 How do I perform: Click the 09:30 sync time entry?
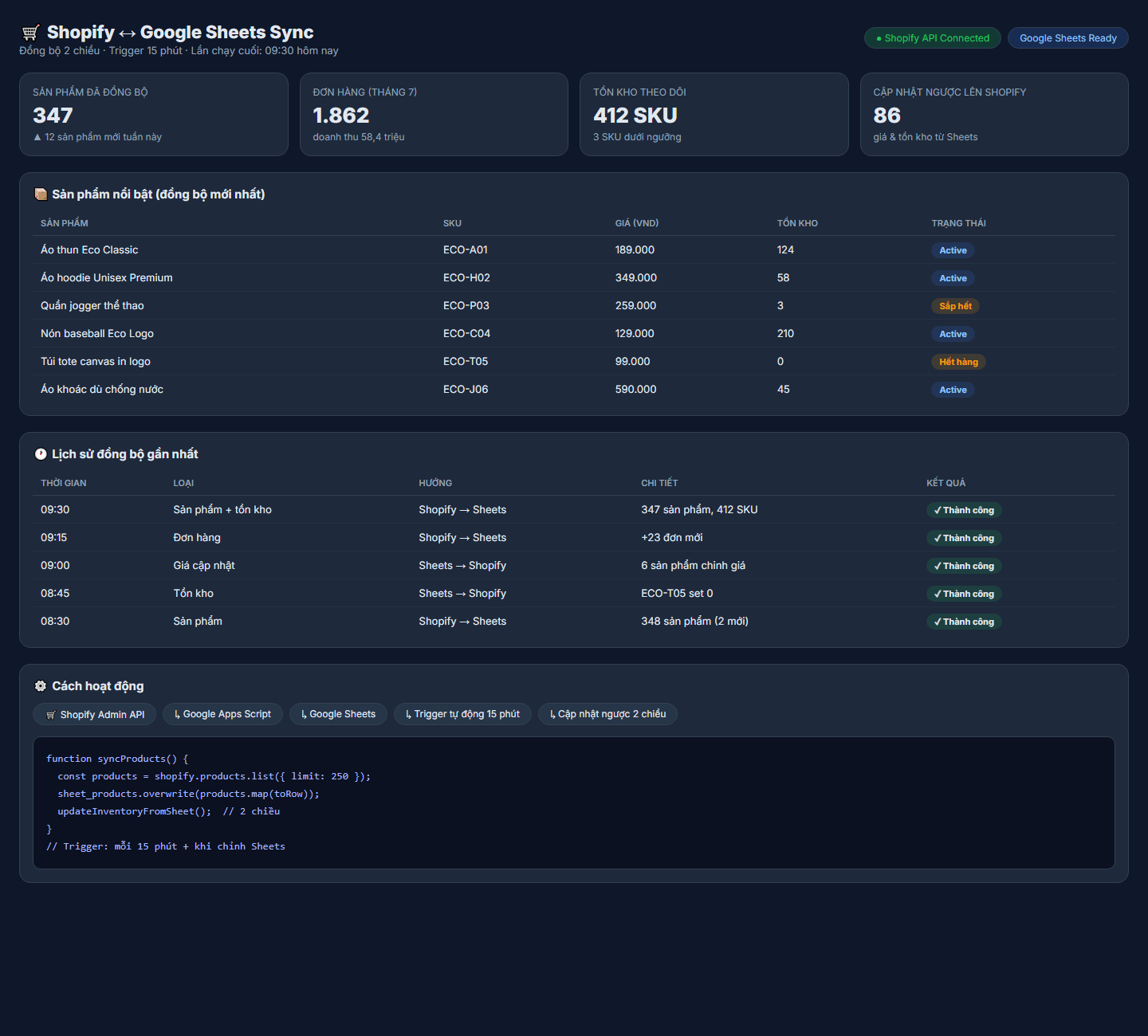click(x=55, y=510)
